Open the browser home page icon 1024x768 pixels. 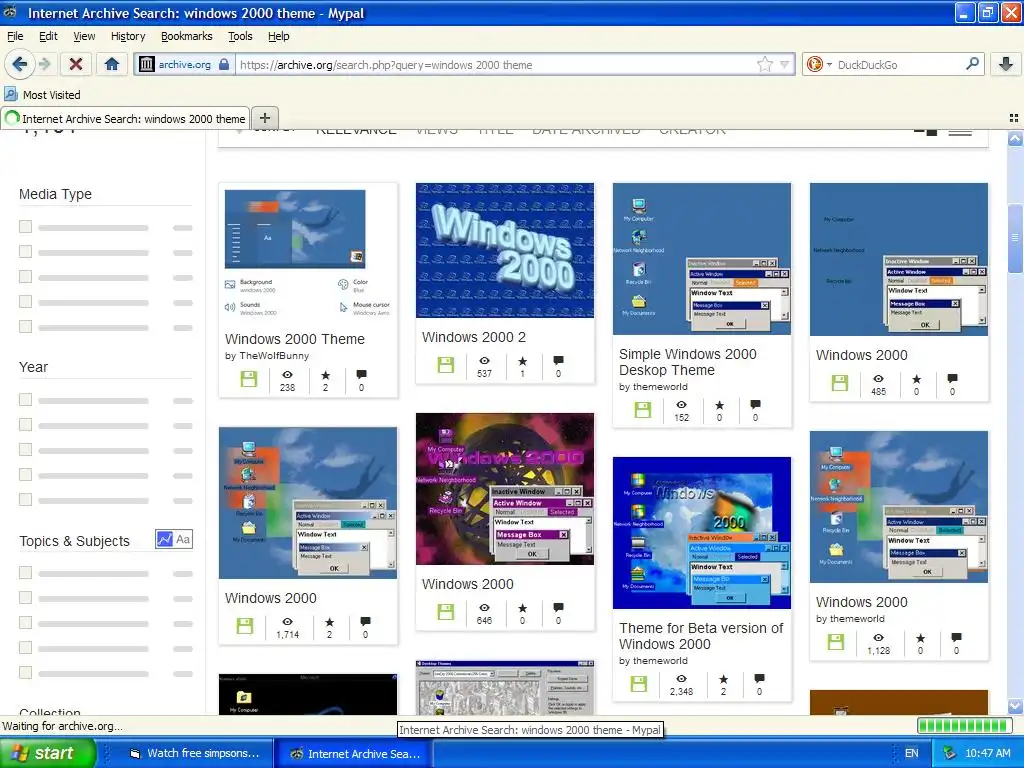click(x=112, y=64)
